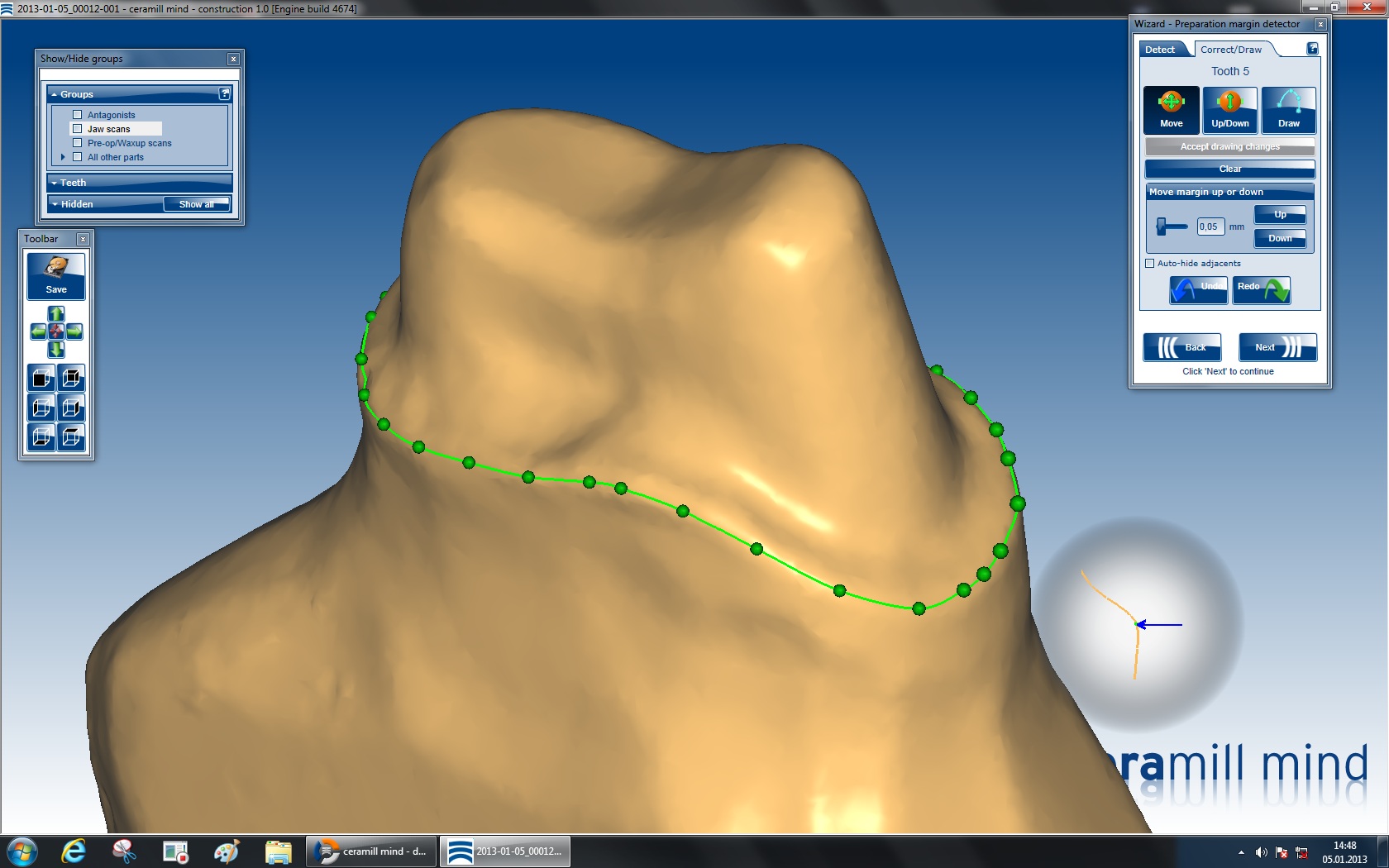1389x868 pixels.
Task: Close the Wizard margin detector panel
Action: [x=1320, y=24]
